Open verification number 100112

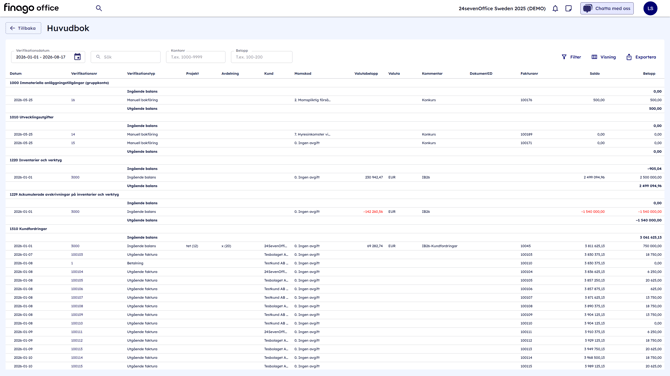point(77,341)
